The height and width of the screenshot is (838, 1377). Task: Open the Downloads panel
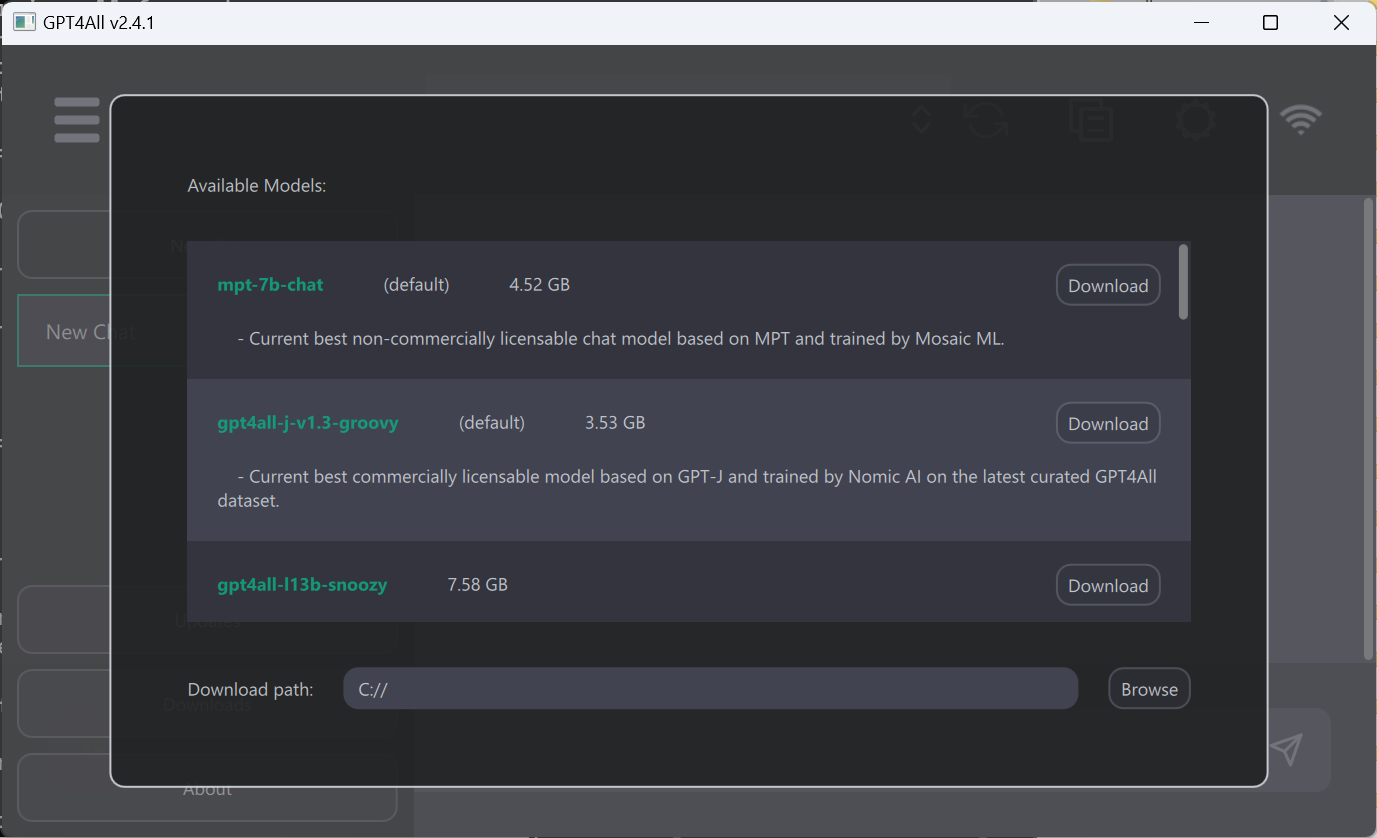tap(207, 704)
